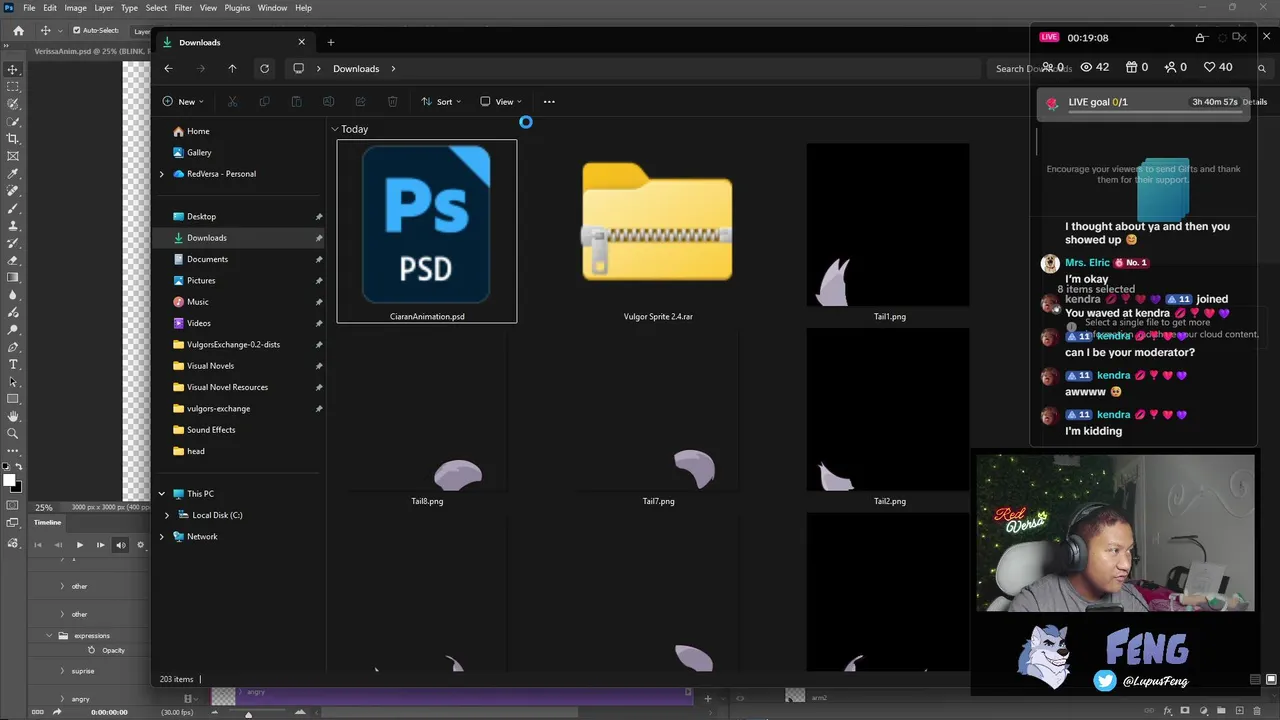Open Details of LIVE goal
The image size is (1280, 720).
point(1255,102)
